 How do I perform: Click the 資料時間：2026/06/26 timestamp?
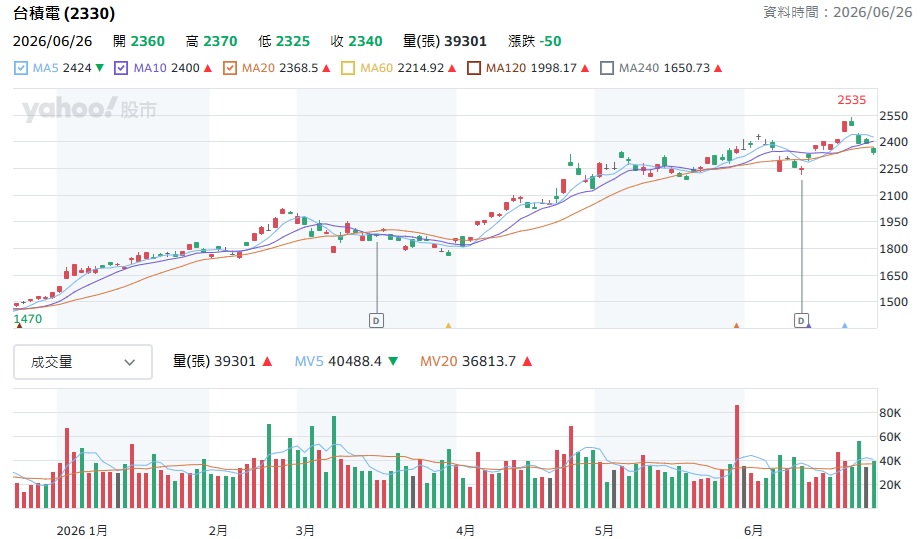click(x=838, y=12)
